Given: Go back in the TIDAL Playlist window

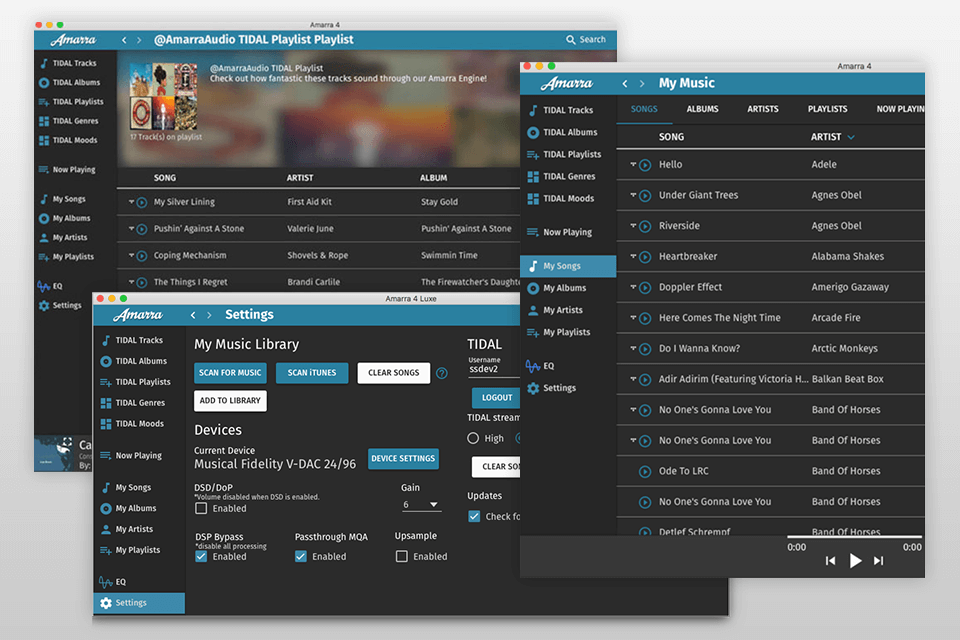Looking at the screenshot, I should (124, 40).
